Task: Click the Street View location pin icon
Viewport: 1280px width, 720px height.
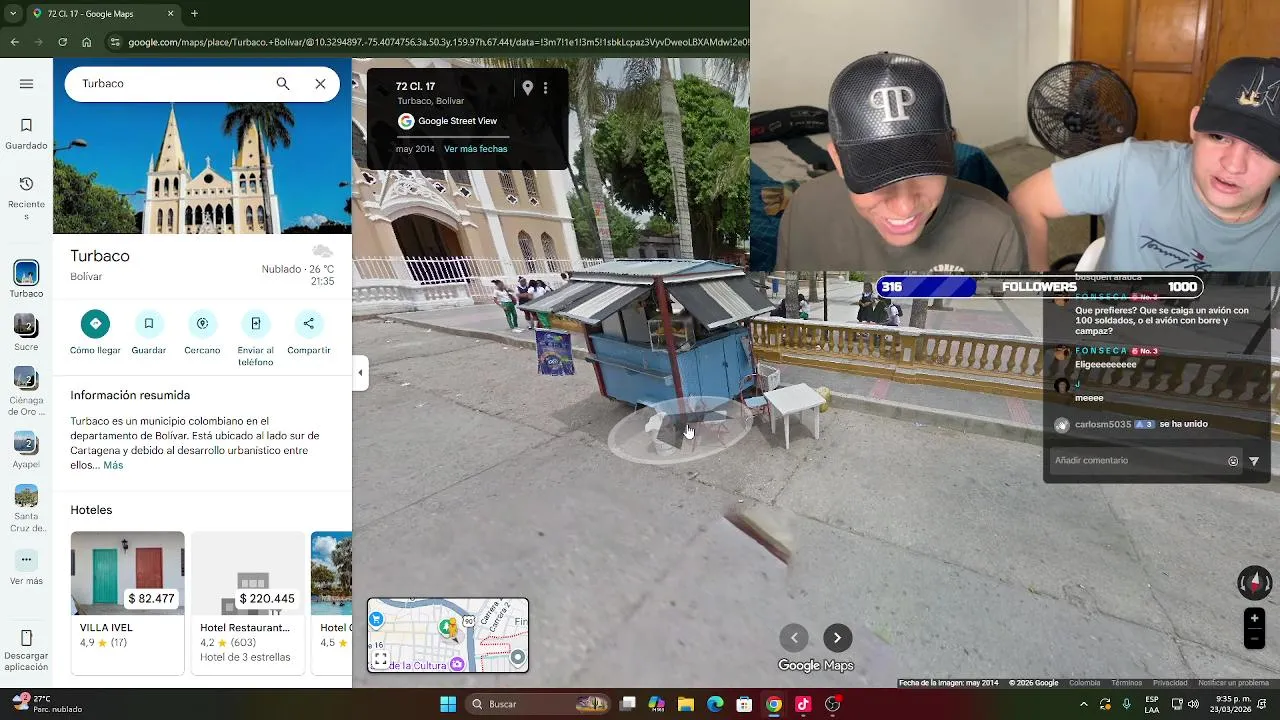Action: (528, 88)
